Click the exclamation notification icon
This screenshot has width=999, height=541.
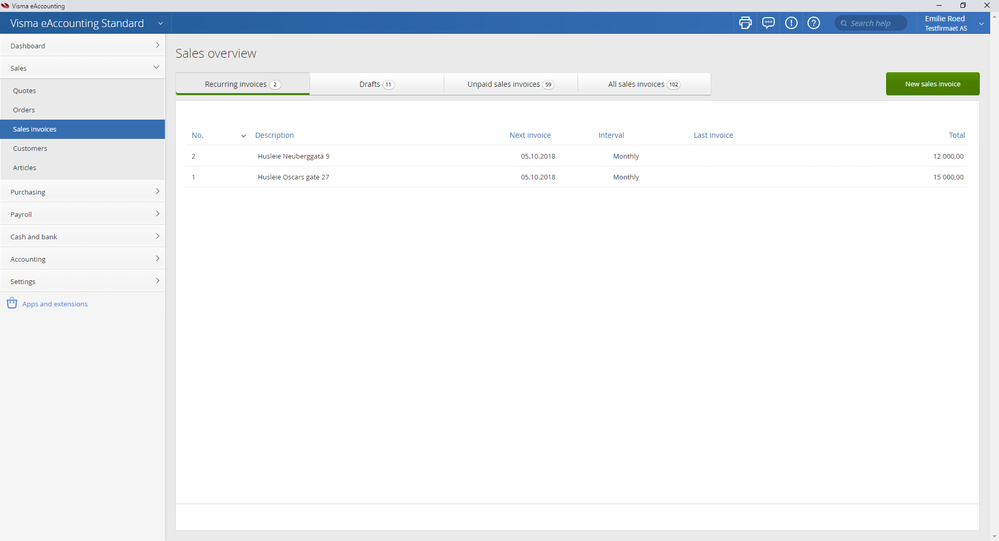(x=791, y=23)
